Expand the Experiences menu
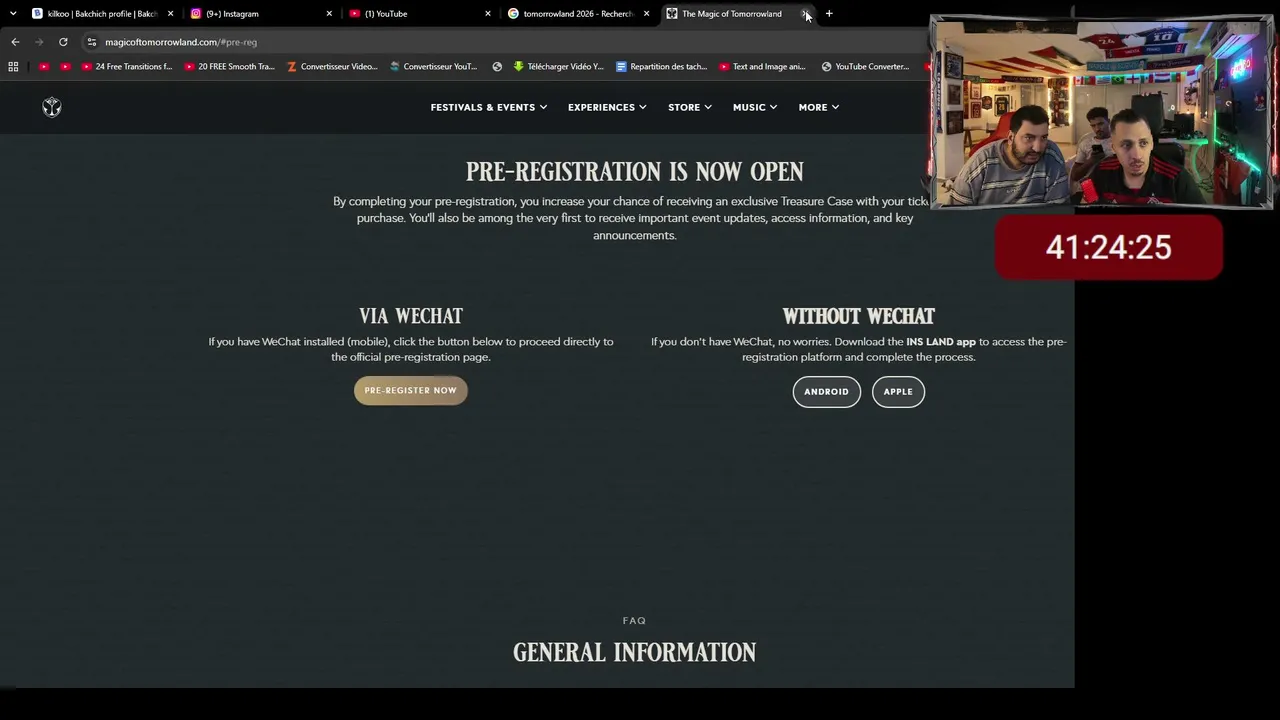Viewport: 1280px width, 720px height. (607, 107)
